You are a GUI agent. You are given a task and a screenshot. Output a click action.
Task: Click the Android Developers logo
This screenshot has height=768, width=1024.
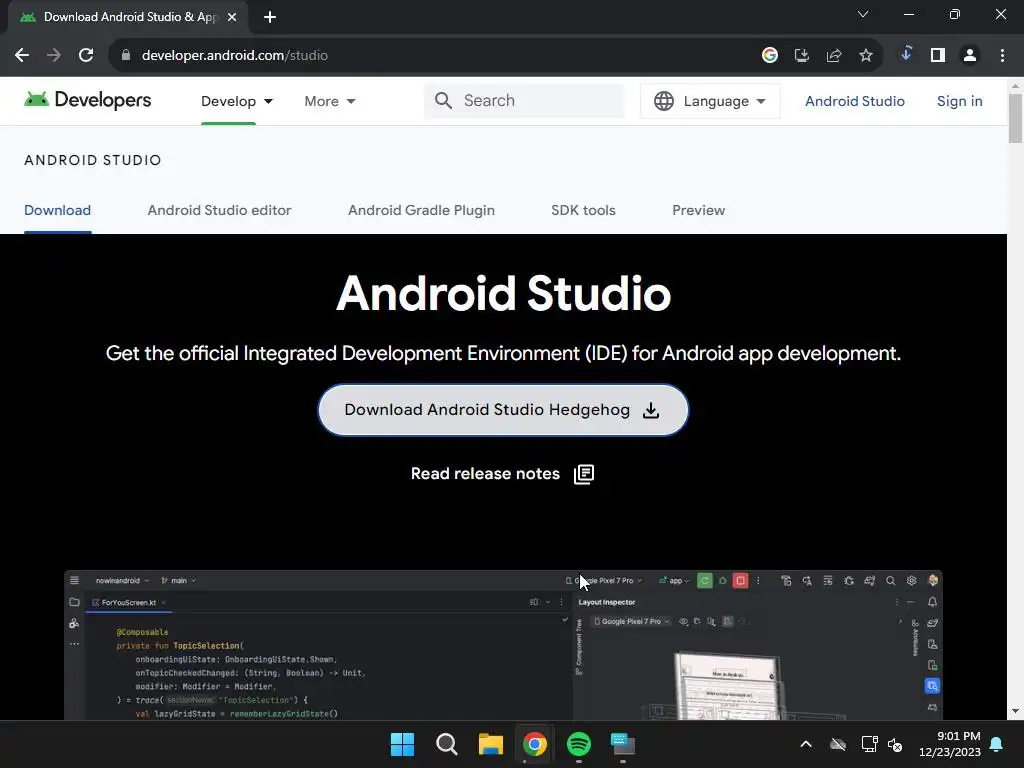[x=88, y=100]
